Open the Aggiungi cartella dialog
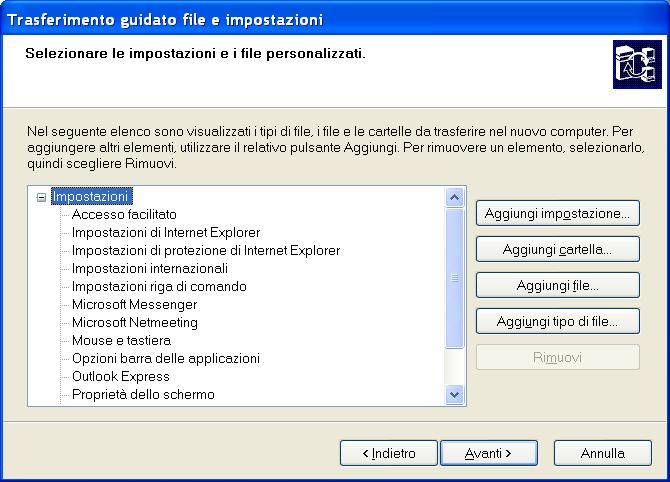Screen dimensions: 670x482 click(557, 249)
